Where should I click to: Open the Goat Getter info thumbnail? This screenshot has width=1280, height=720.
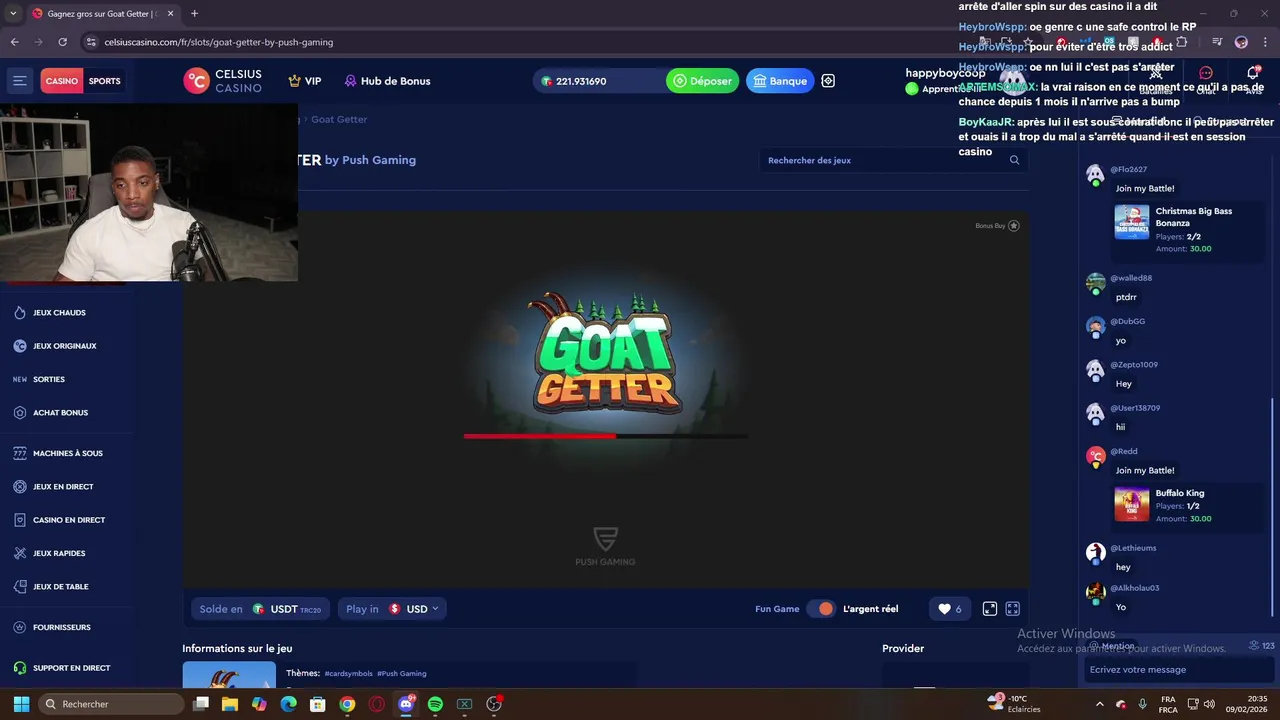coord(229,675)
